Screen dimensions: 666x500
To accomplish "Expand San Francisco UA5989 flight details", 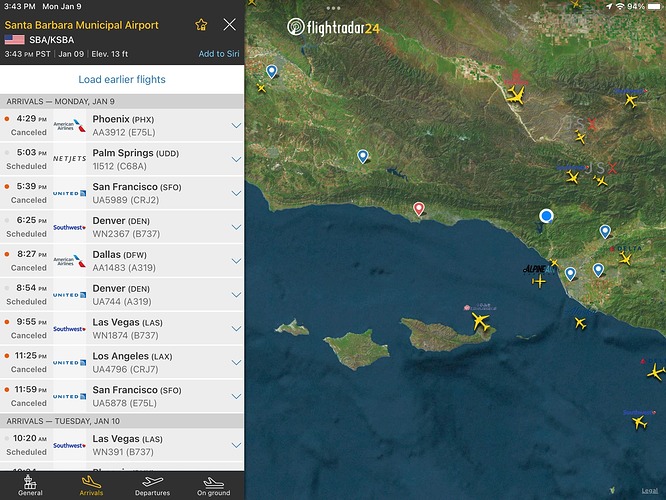I will (236, 193).
